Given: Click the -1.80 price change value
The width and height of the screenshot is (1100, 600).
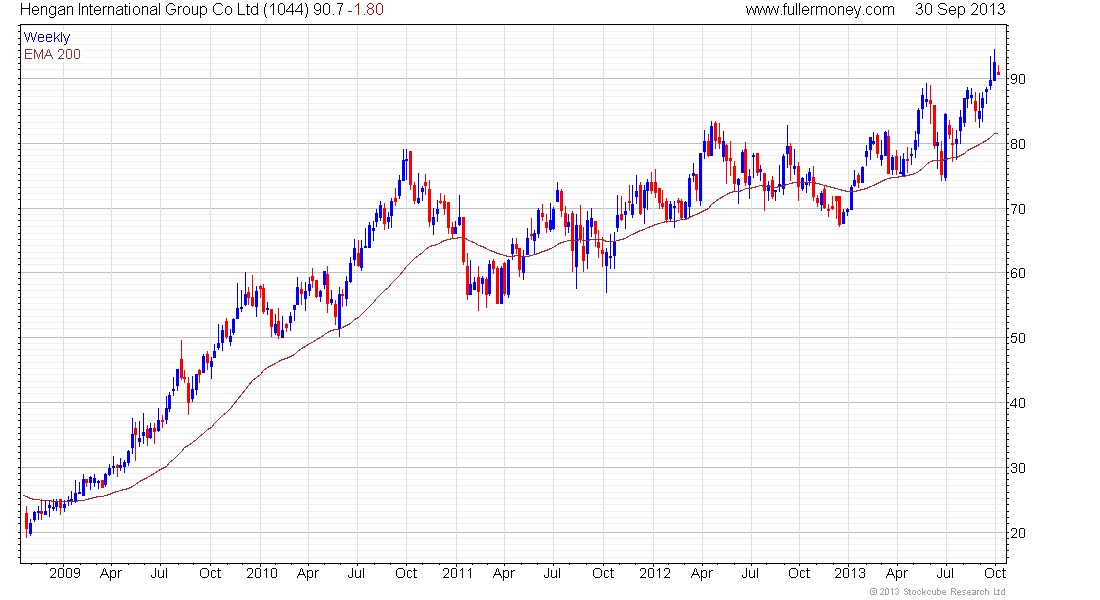Looking at the screenshot, I should point(365,10).
